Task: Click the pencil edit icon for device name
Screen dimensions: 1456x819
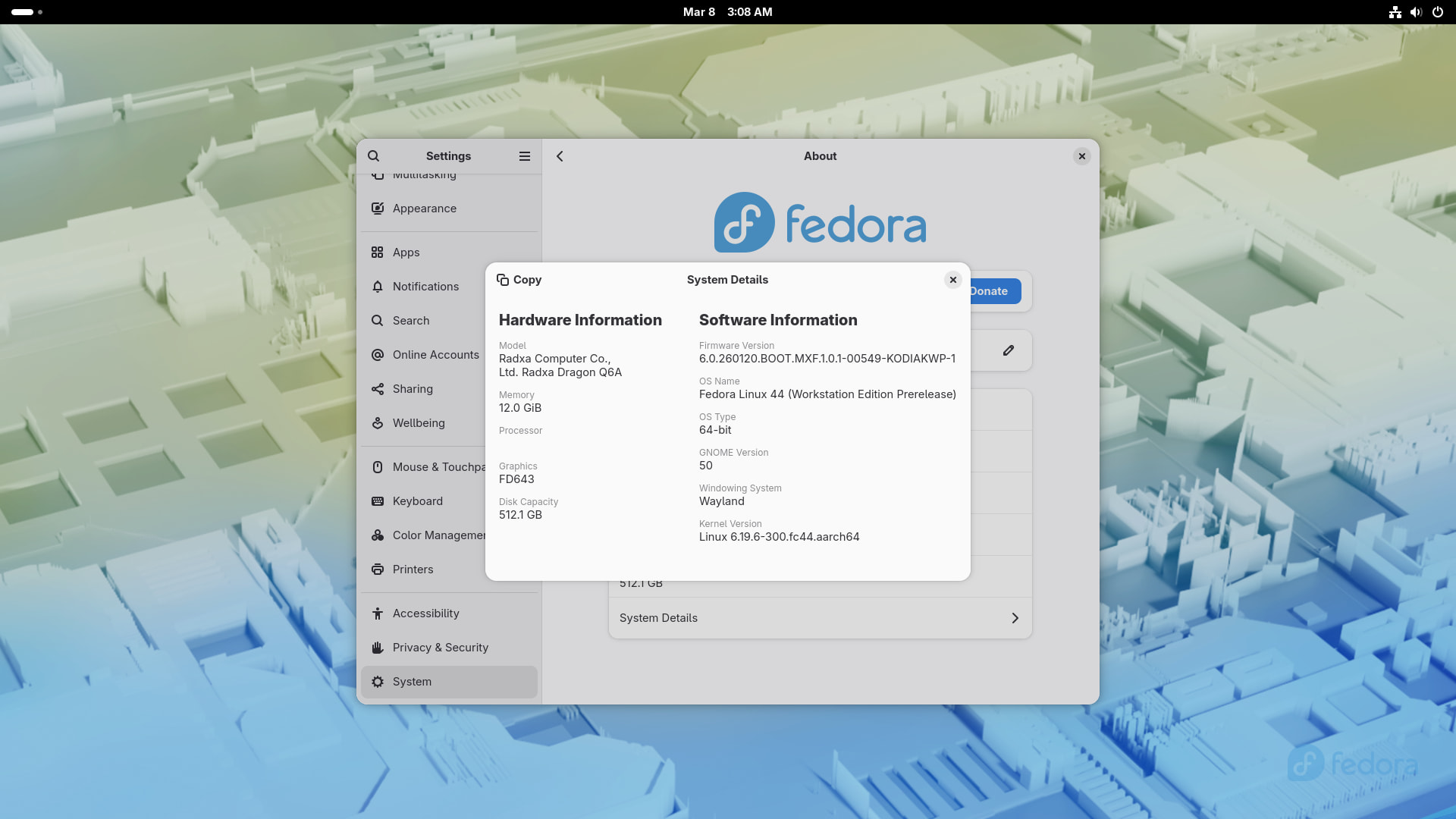Action: point(1009,350)
